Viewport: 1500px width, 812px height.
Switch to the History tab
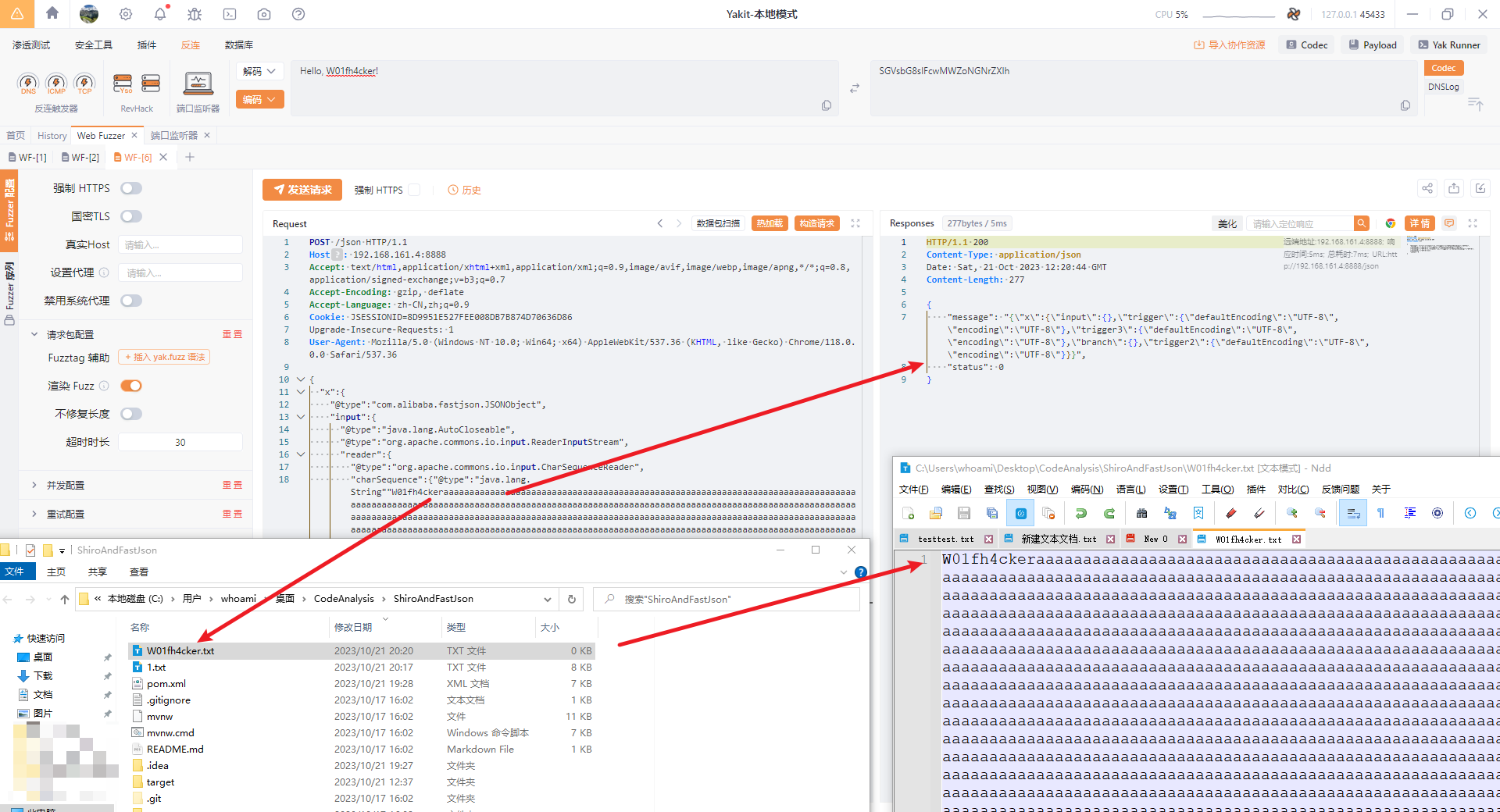click(52, 136)
